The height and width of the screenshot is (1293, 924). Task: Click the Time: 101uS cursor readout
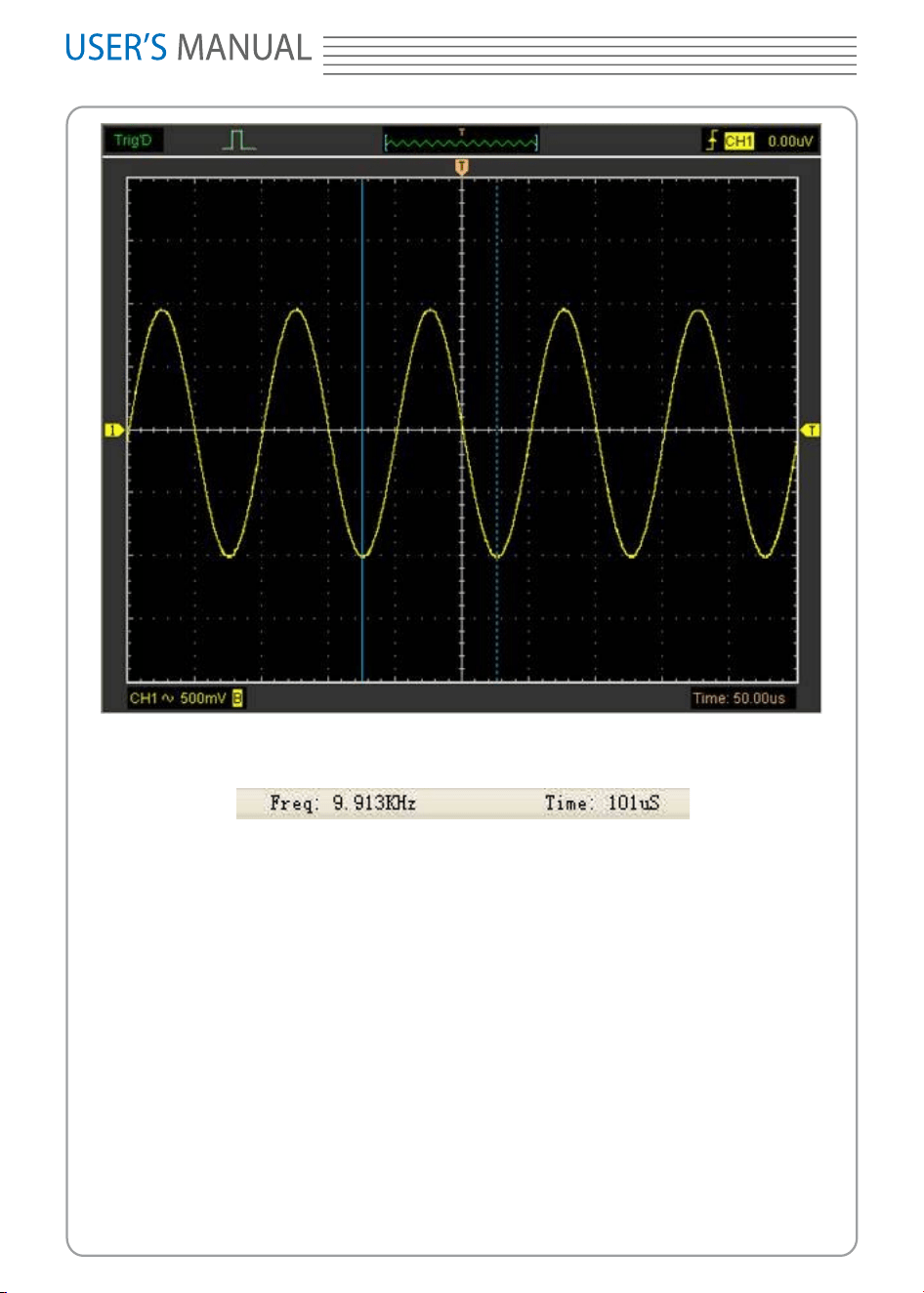tap(602, 803)
